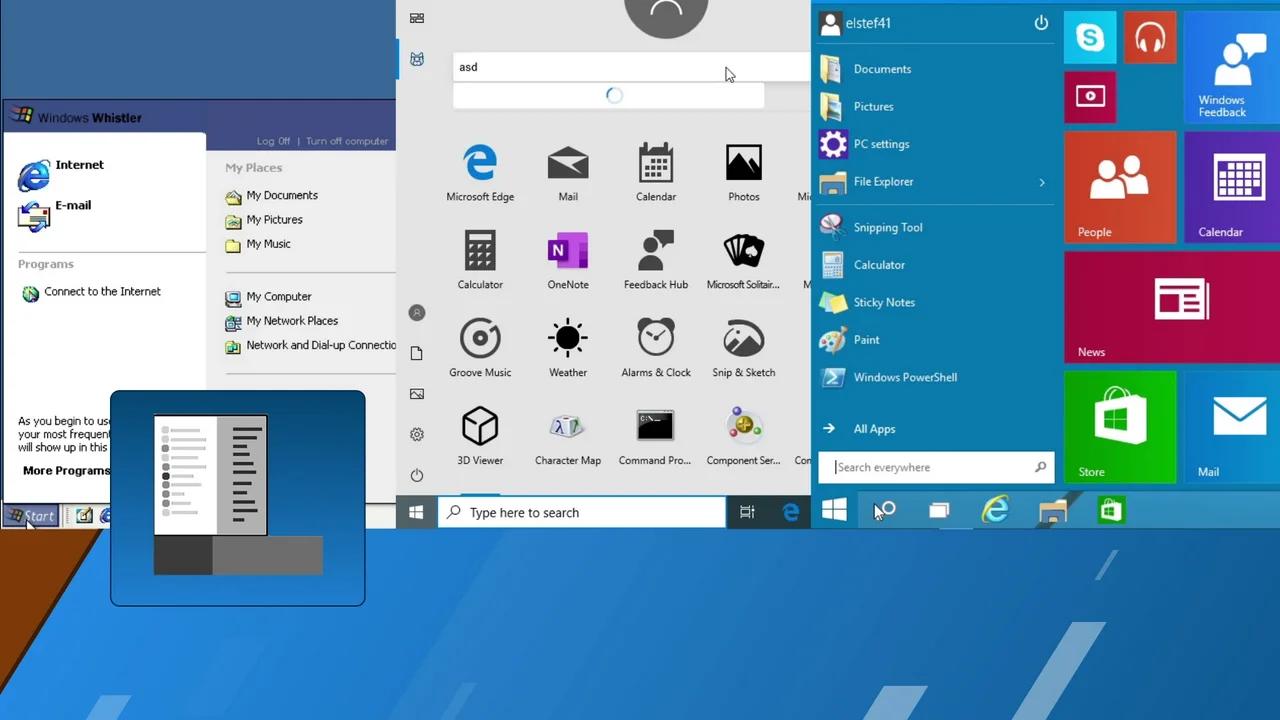
Task: Open Microsoft Edge from the Start menu
Action: tap(480, 170)
